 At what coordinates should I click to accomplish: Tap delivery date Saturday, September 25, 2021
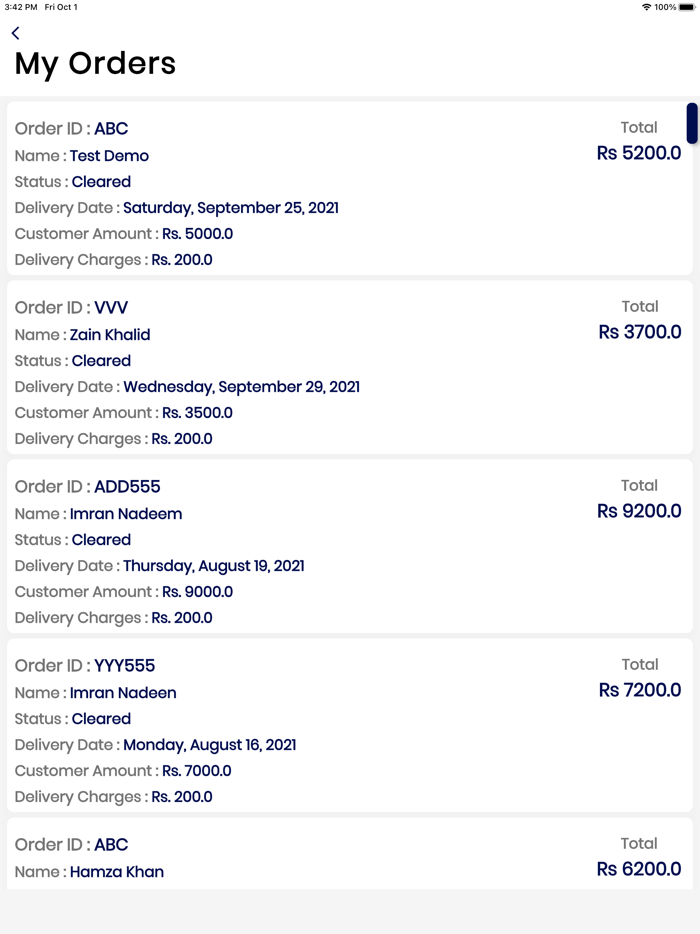click(230, 208)
